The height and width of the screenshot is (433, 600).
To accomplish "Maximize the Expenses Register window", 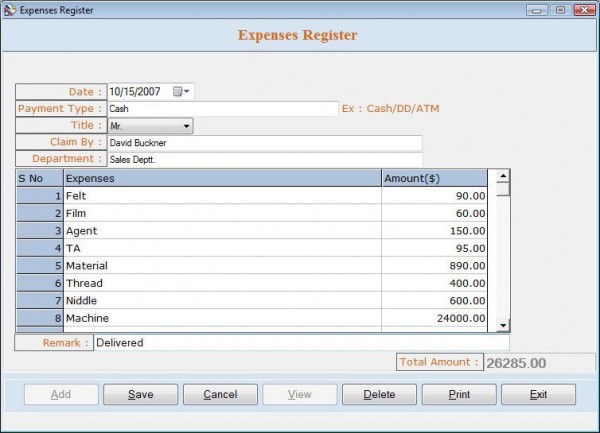I will 560,10.
